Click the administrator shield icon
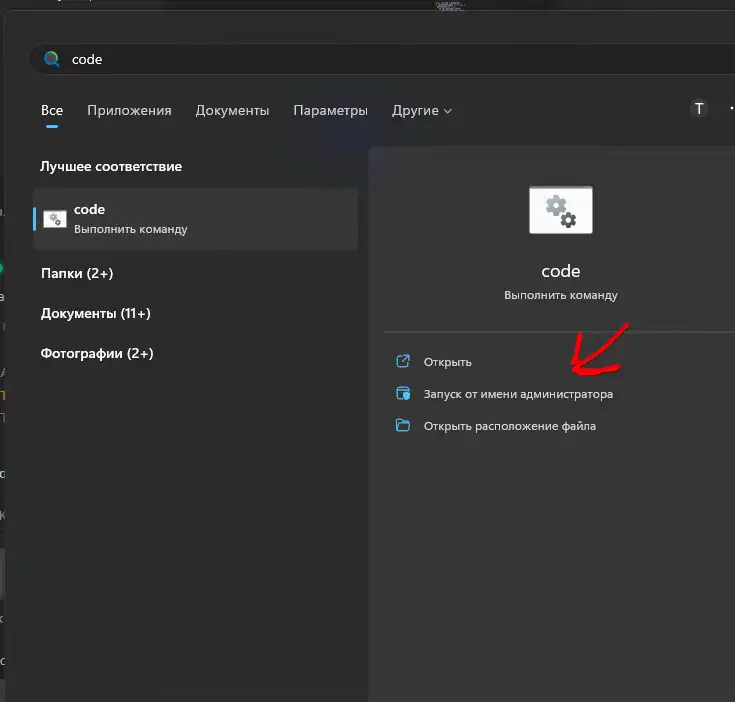The width and height of the screenshot is (735, 702). [x=403, y=393]
